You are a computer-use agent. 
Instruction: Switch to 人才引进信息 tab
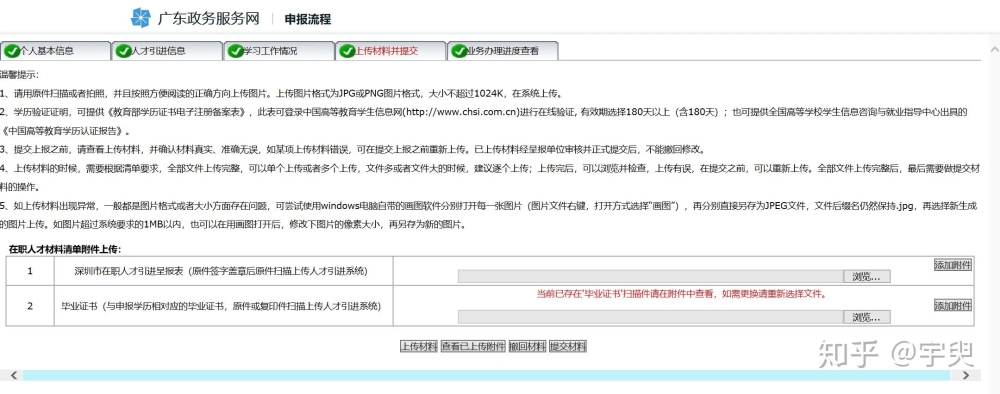click(x=167, y=51)
